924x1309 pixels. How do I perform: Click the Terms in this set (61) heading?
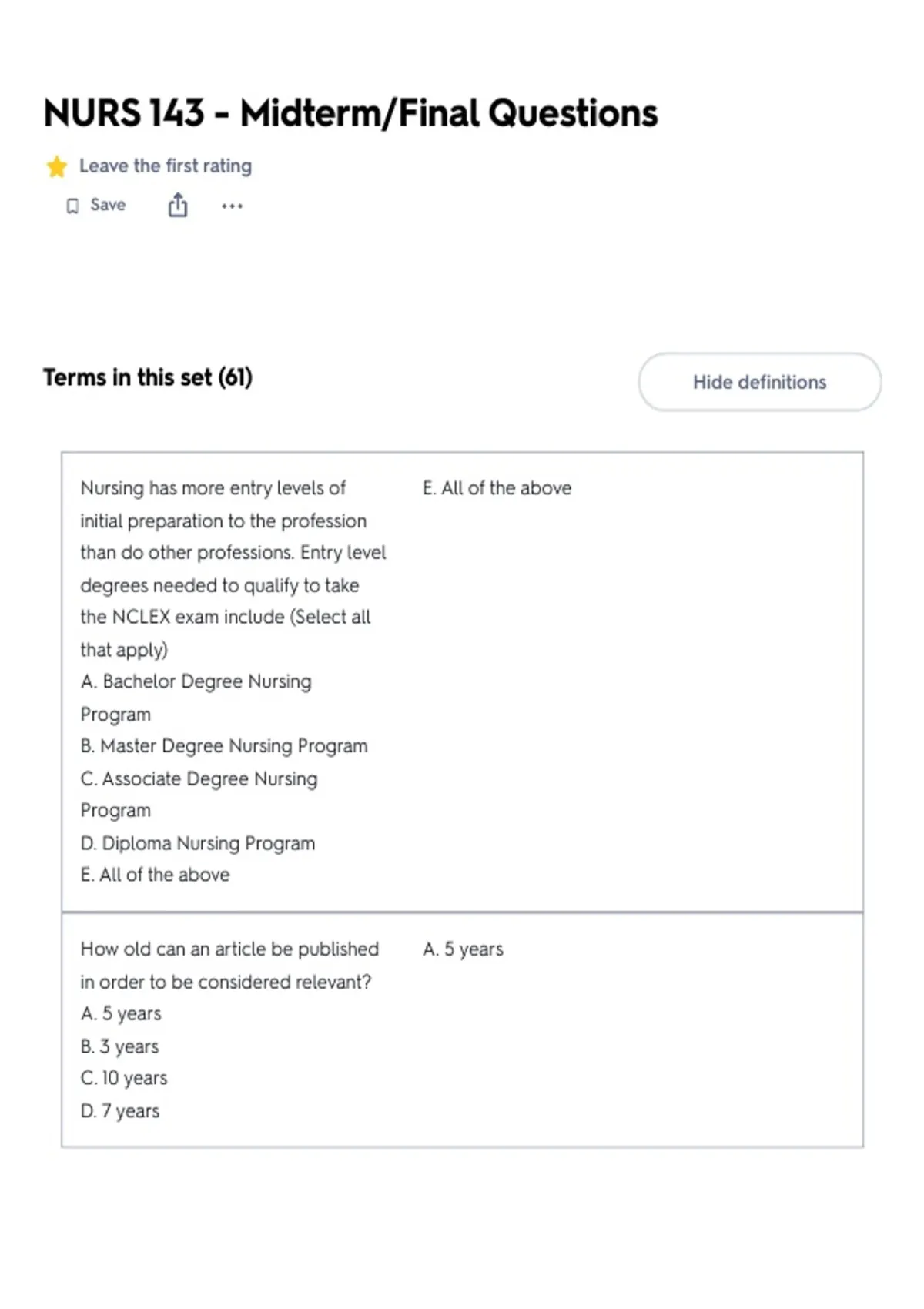pyautogui.click(x=148, y=377)
